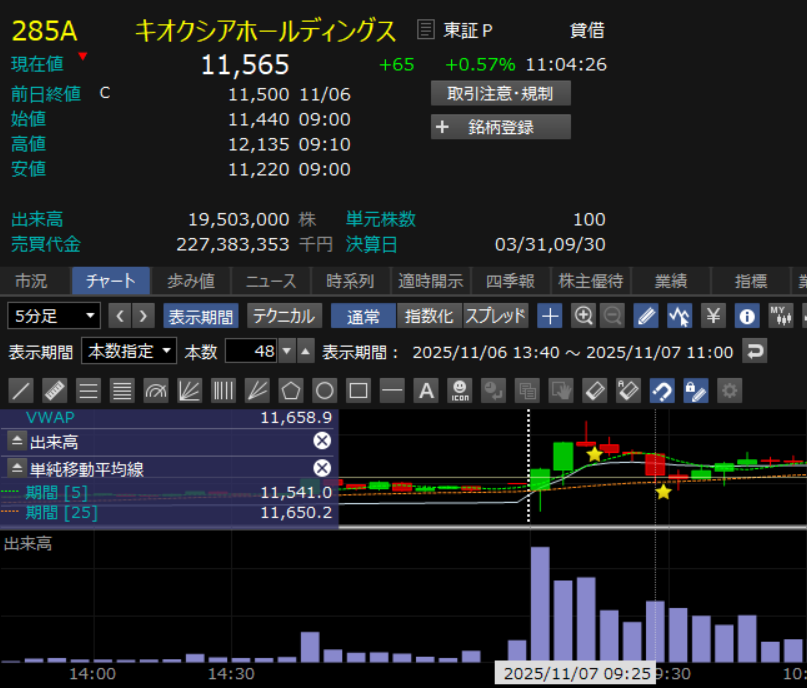The height and width of the screenshot is (688, 807).
Task: Enable 指数化 index mode
Action: [428, 316]
